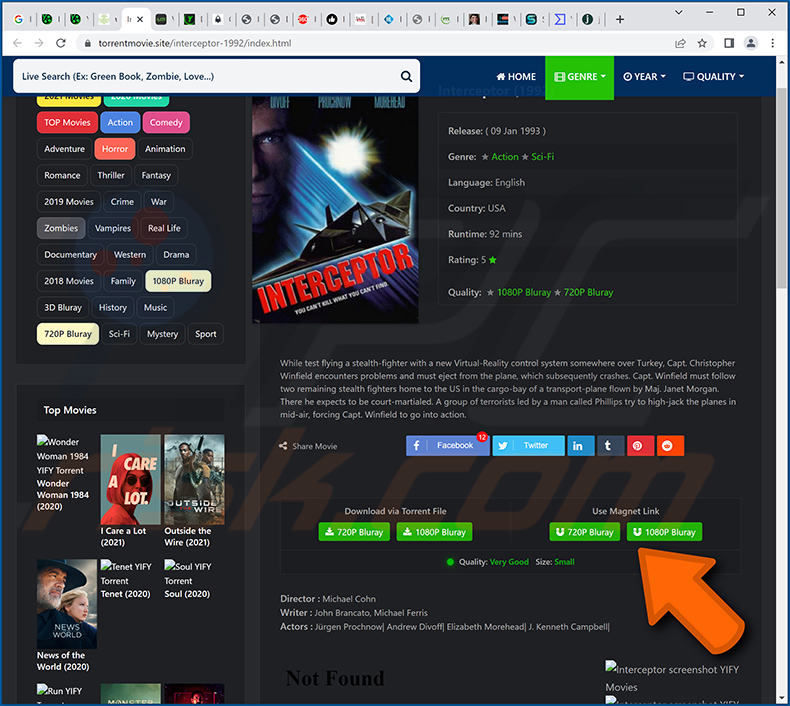790x706 pixels.
Task: Select the Mystery tag
Action: 162,334
